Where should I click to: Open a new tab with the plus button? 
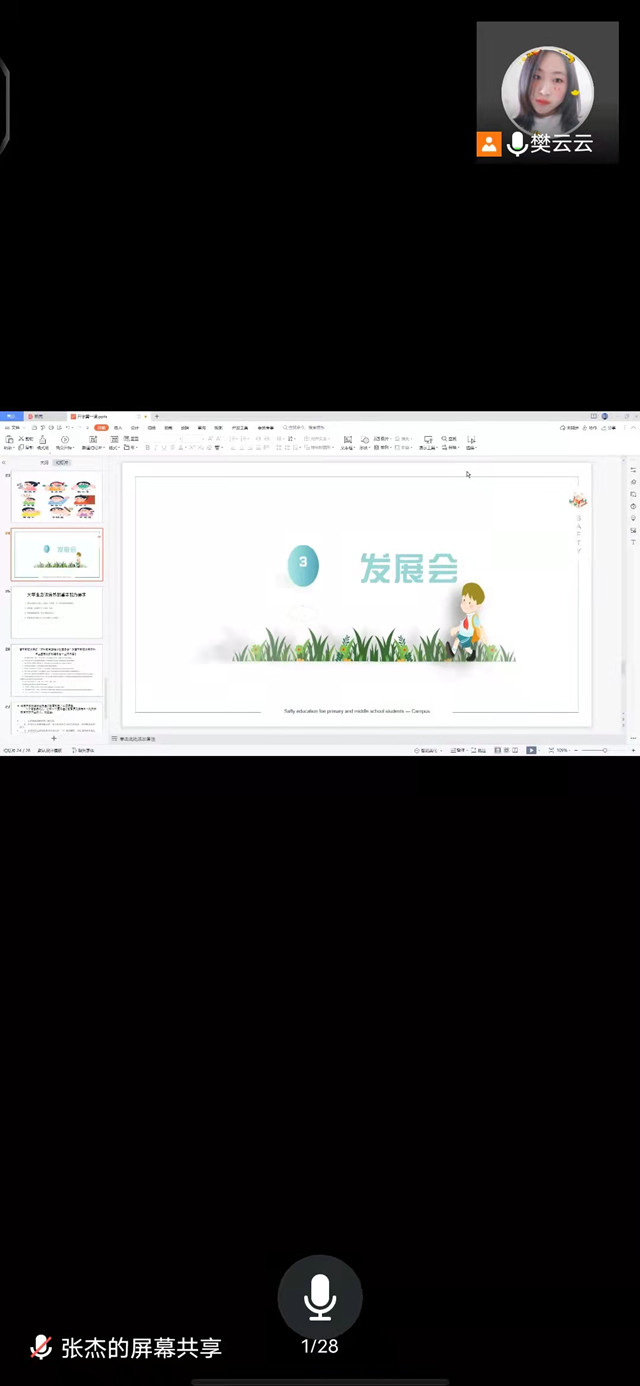point(157,416)
